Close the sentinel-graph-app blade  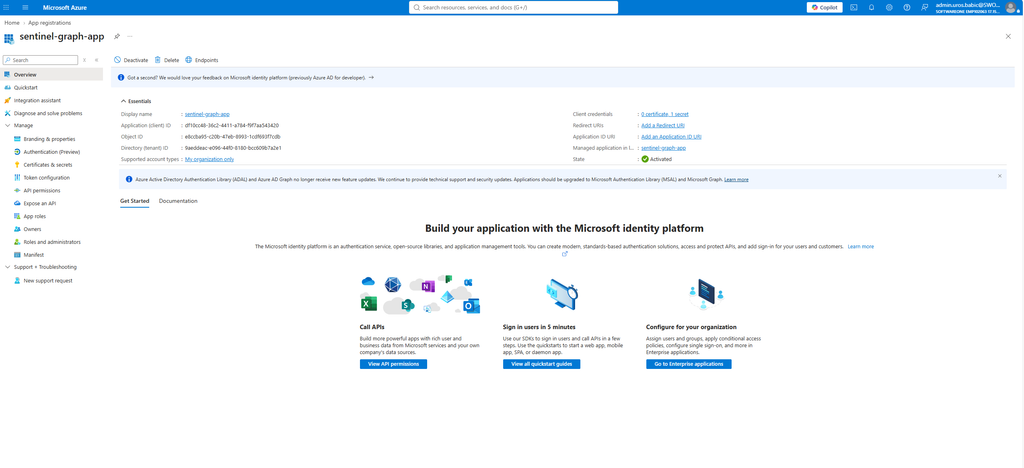coord(1008,36)
